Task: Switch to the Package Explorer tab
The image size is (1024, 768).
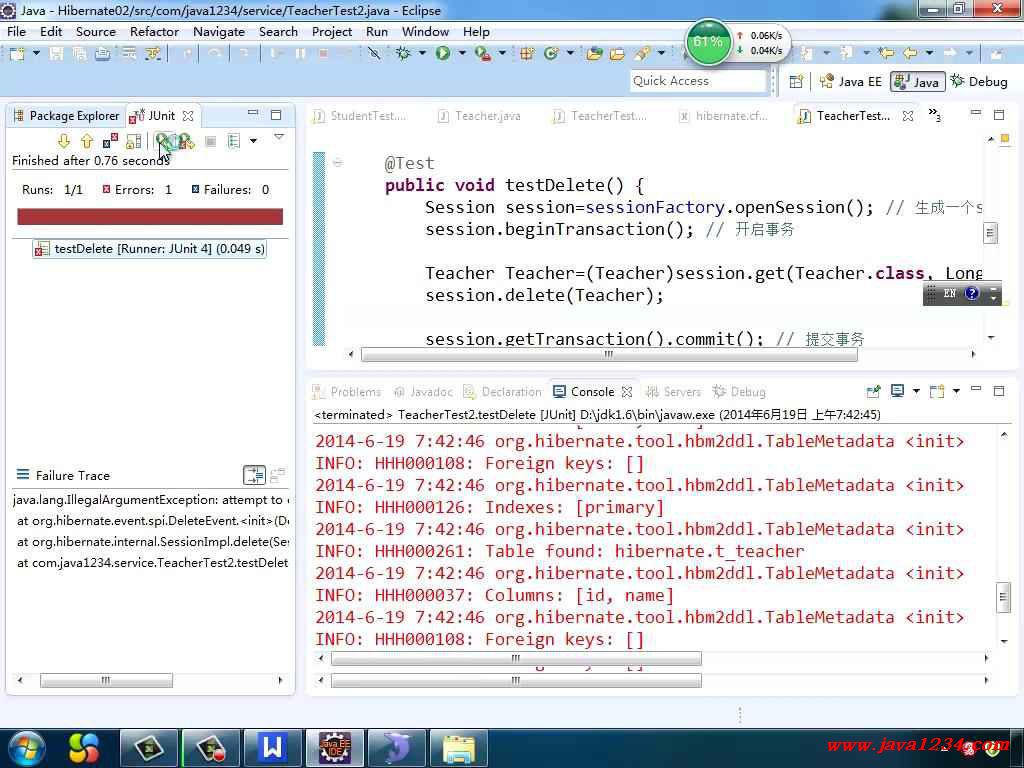Action: [66, 116]
